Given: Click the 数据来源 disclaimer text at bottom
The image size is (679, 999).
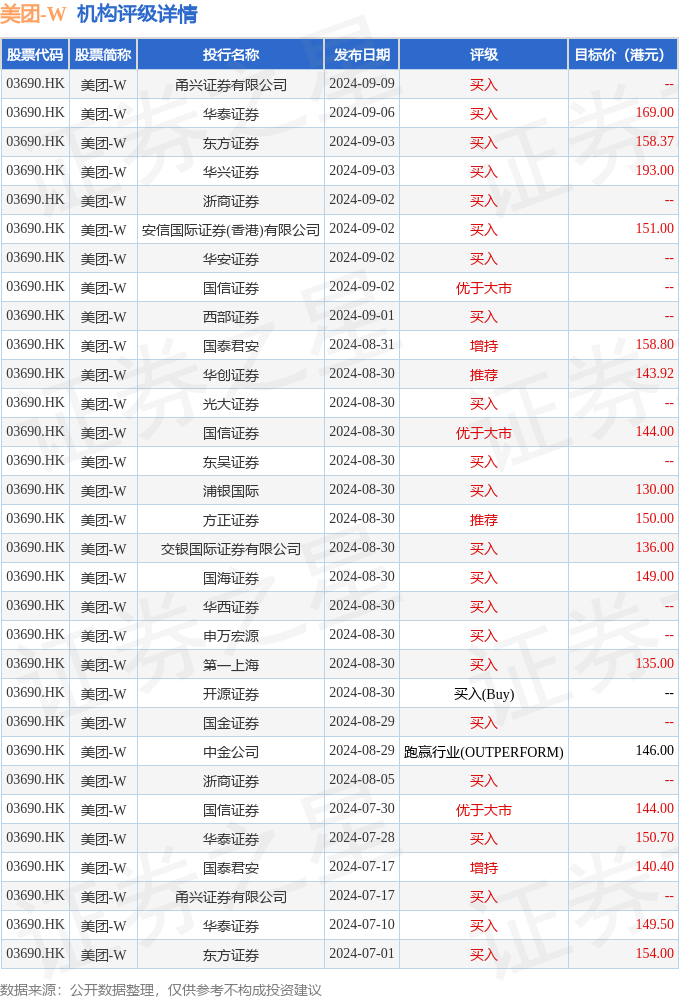Looking at the screenshot, I should [161, 990].
